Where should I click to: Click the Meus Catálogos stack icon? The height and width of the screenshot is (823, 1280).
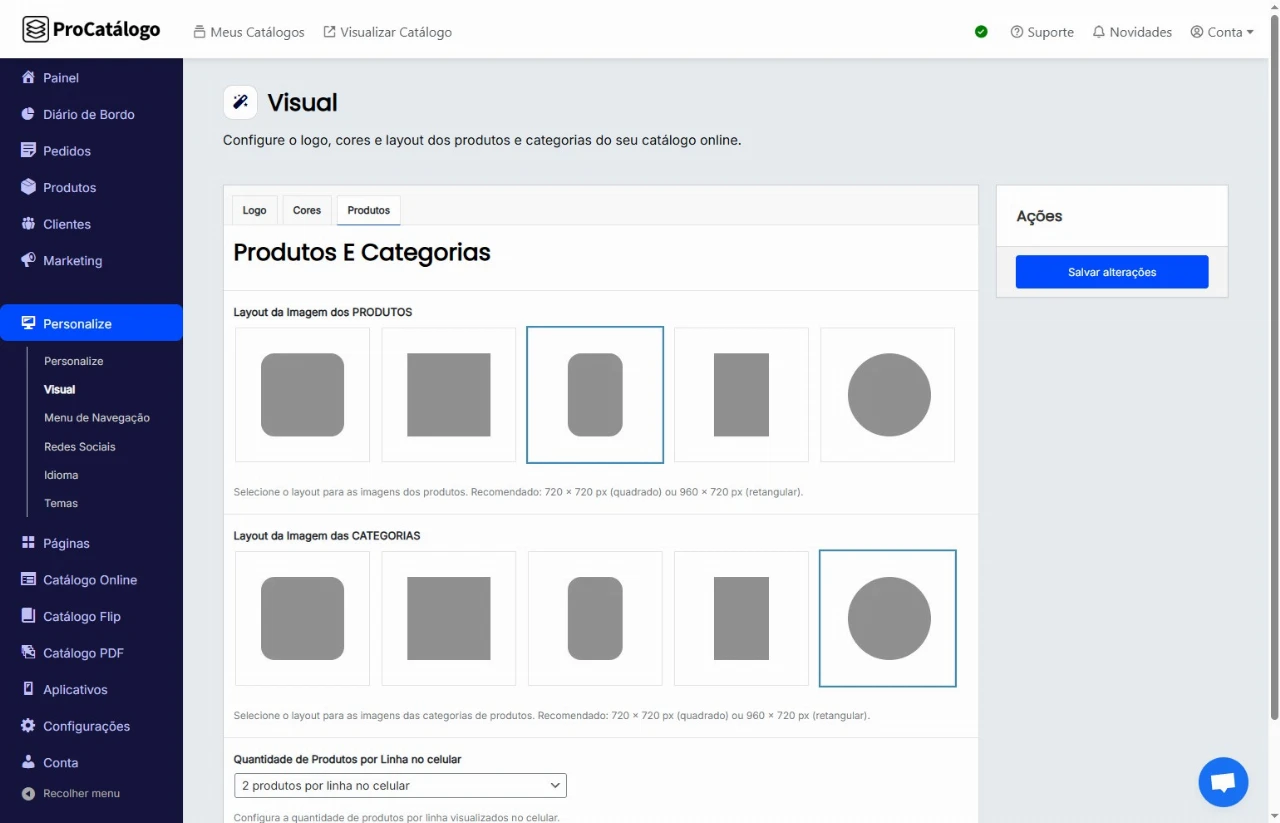(x=200, y=32)
